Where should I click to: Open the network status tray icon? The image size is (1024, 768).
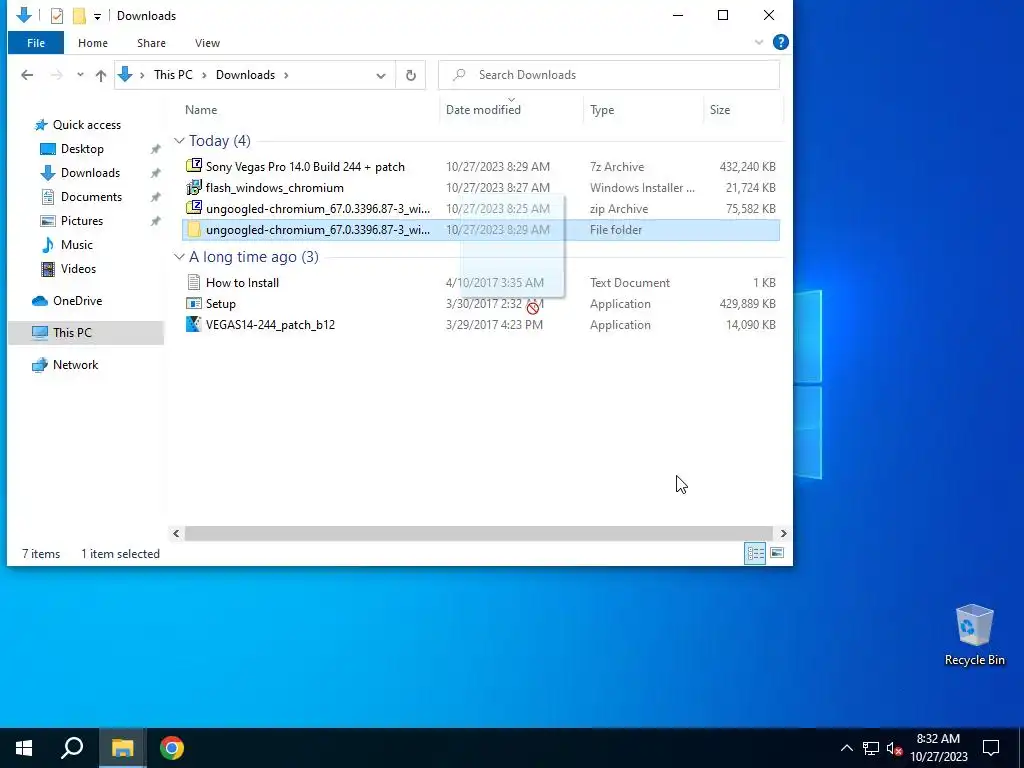[x=871, y=748]
